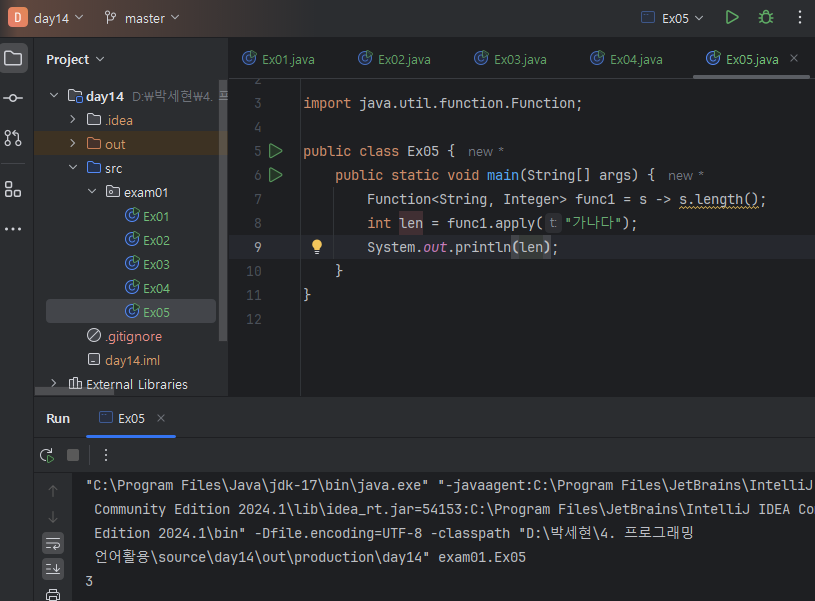The height and width of the screenshot is (601, 815).
Task: Expand the .idea folder in project tree
Action: 73,120
